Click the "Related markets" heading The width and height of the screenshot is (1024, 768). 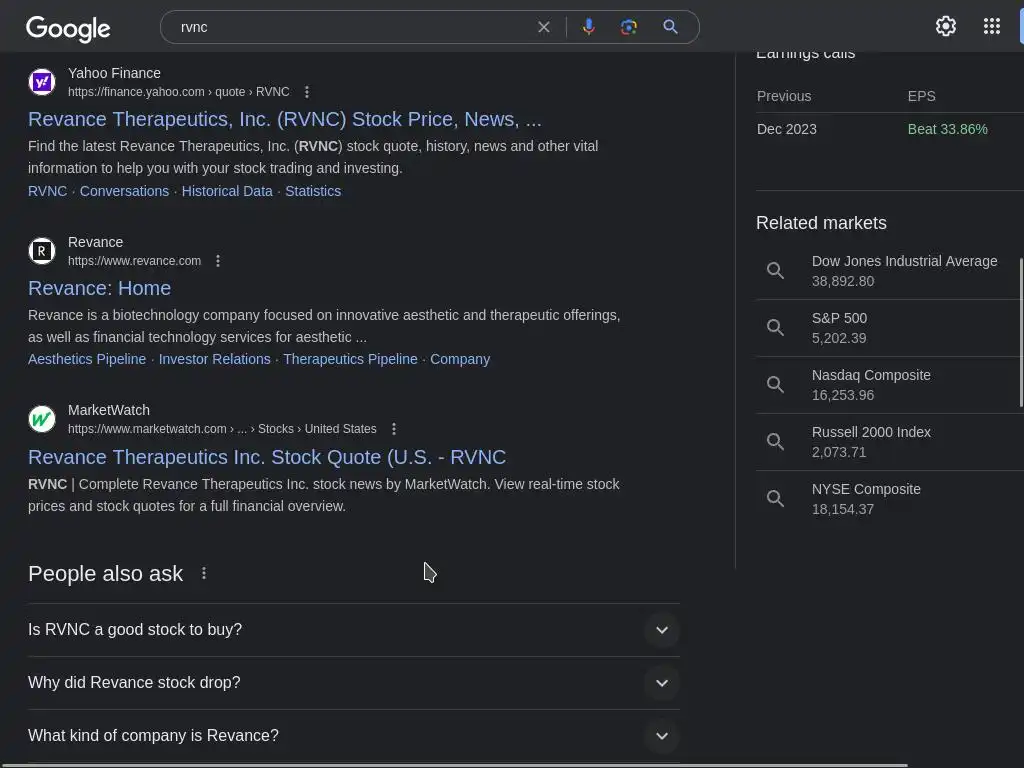click(x=821, y=223)
